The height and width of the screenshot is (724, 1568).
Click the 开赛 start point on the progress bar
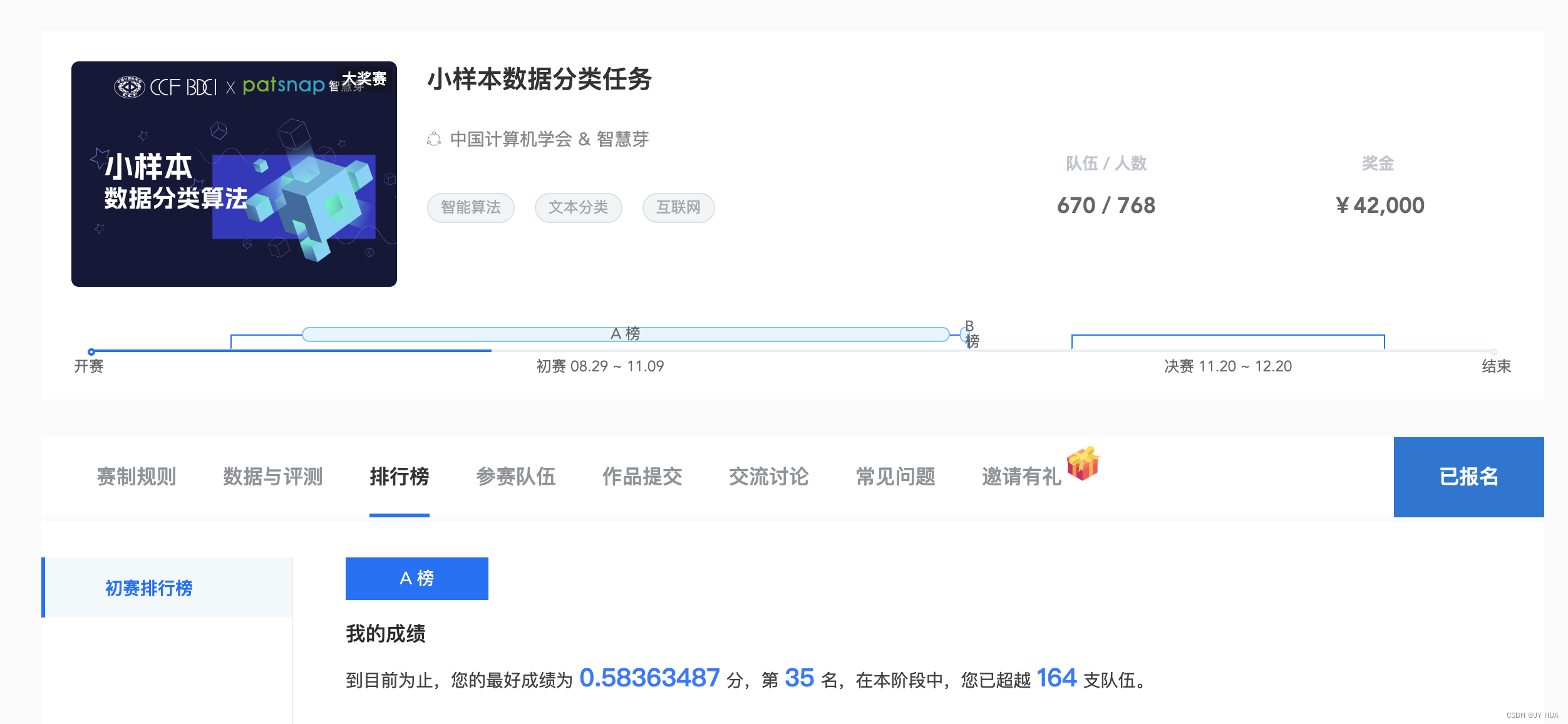pos(93,352)
